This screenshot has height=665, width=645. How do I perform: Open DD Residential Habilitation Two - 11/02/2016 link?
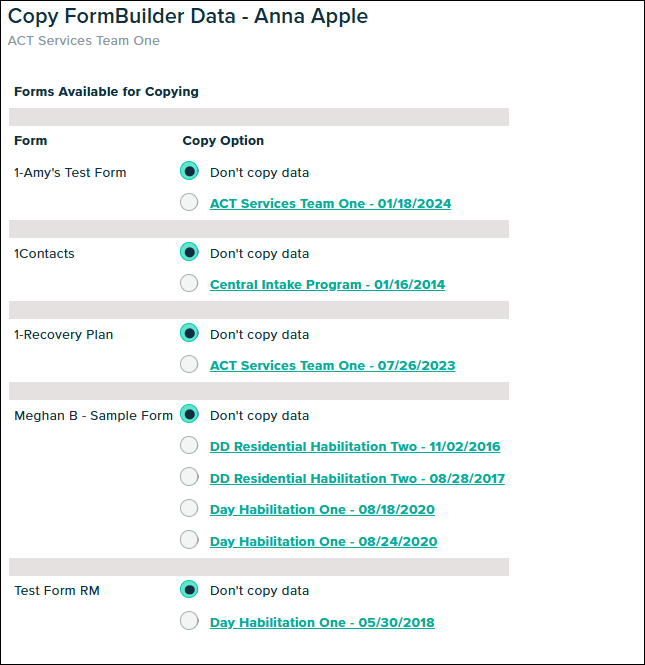(x=355, y=447)
